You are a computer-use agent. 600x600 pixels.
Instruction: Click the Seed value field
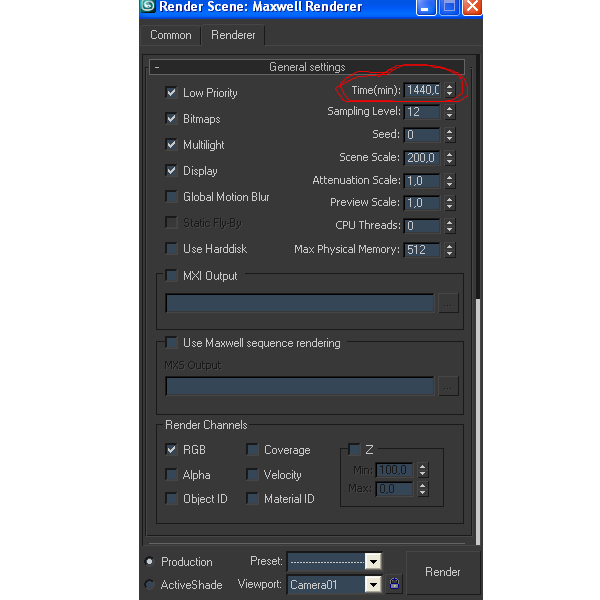[x=422, y=135]
